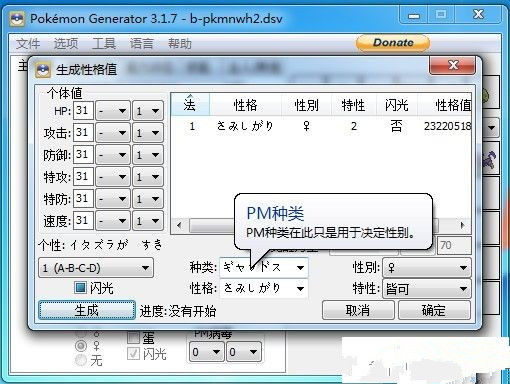The image size is (510, 384).
Task: Sort by the 性別 column header
Action: (x=306, y=105)
